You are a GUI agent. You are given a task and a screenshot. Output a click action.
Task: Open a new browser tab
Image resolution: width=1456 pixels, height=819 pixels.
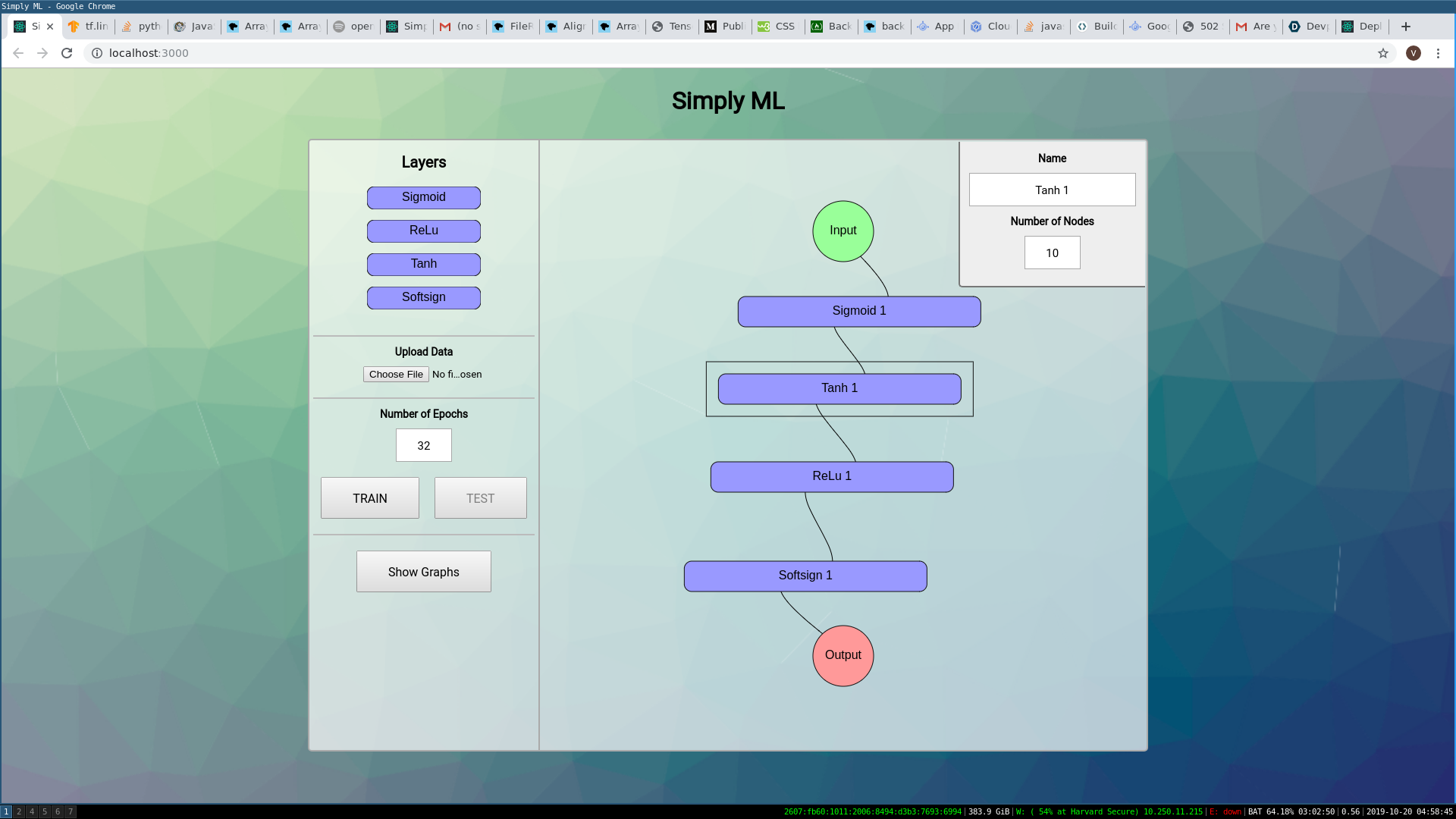pos(1405,27)
